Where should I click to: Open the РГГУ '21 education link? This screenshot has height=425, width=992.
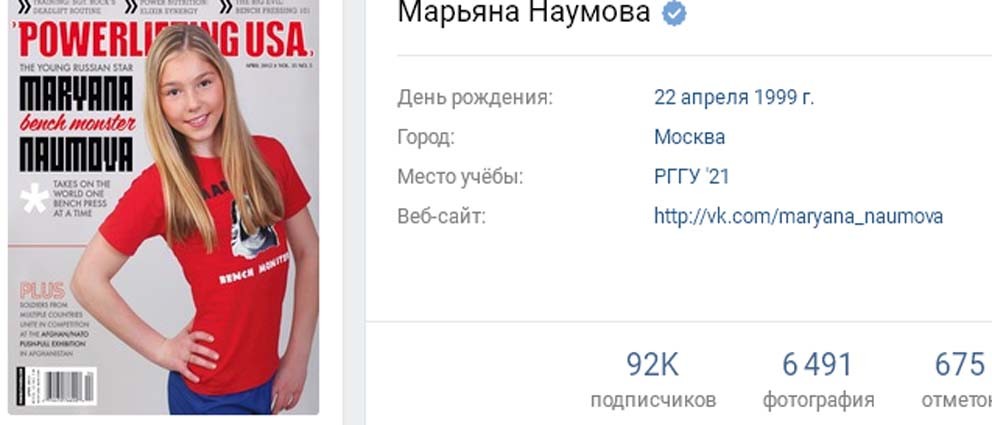[691, 176]
